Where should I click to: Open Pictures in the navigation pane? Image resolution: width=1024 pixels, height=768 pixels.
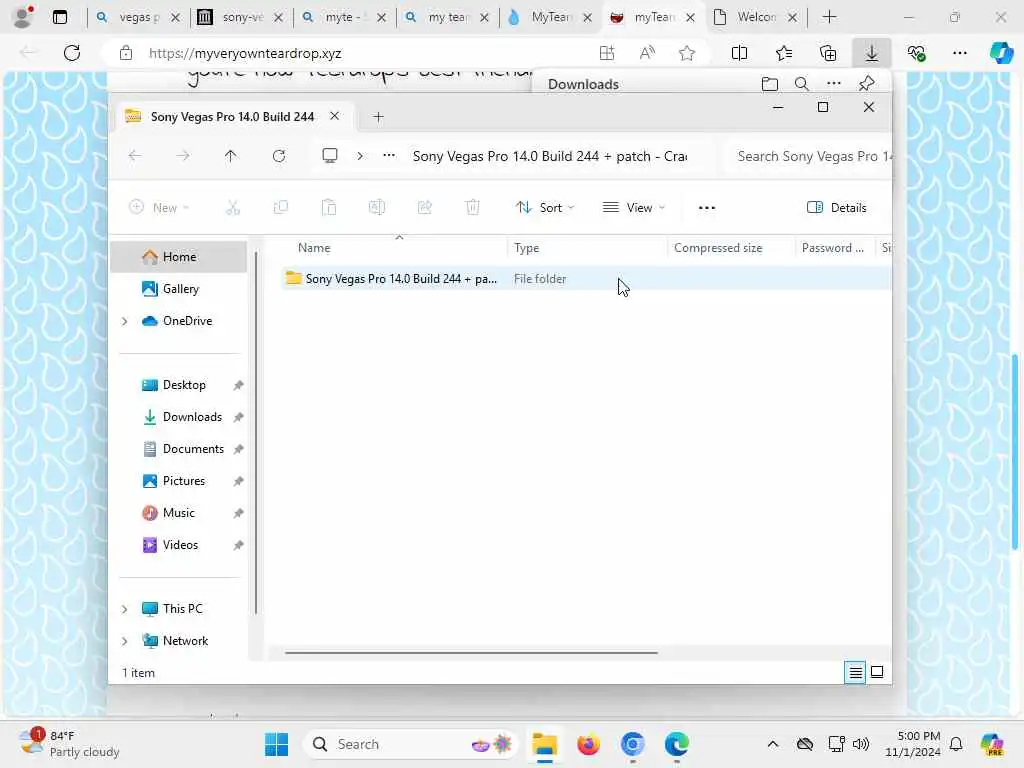(178, 481)
